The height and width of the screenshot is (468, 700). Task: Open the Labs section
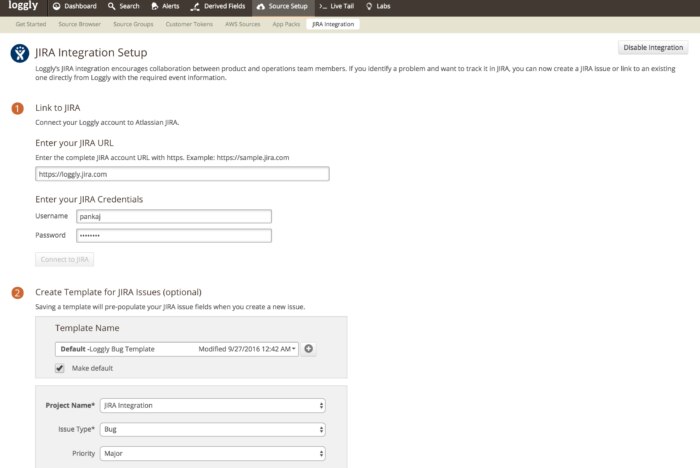[x=384, y=6]
